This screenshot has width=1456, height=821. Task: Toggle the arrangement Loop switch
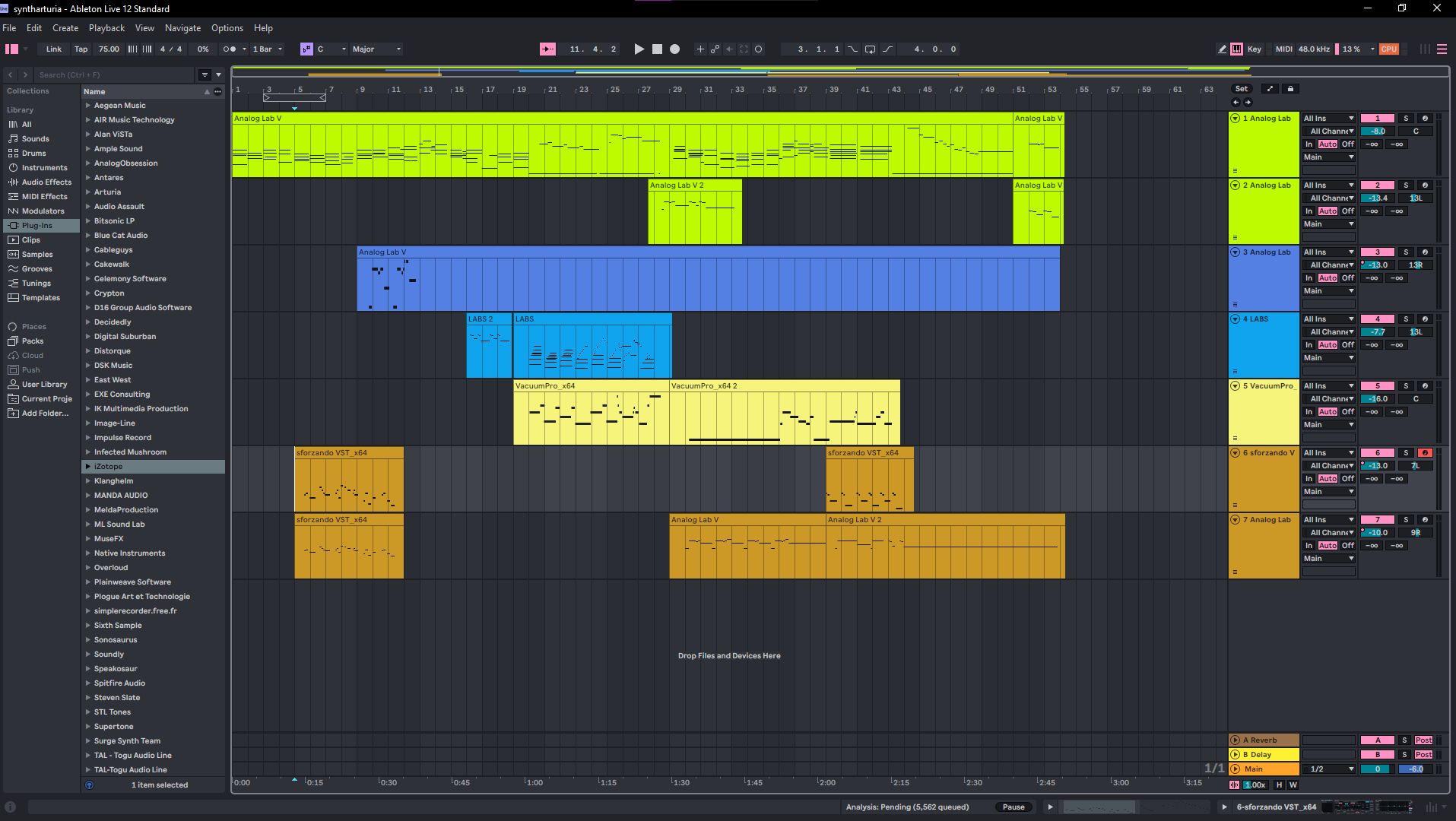[x=870, y=49]
